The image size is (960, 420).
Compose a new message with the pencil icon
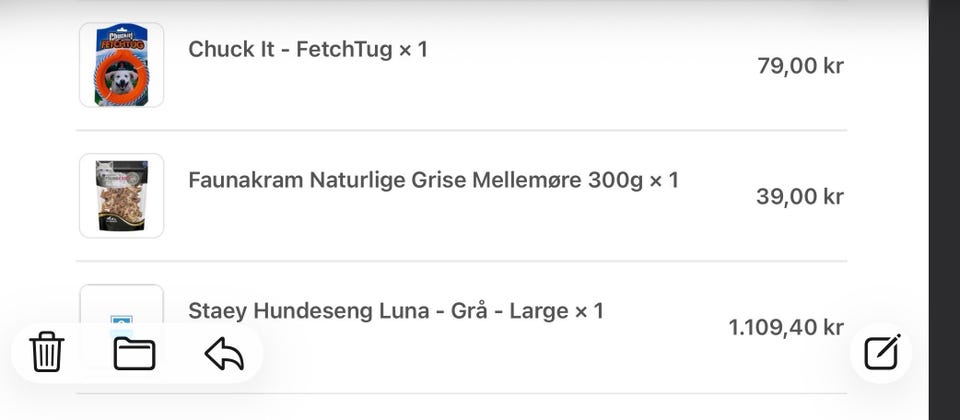(882, 353)
